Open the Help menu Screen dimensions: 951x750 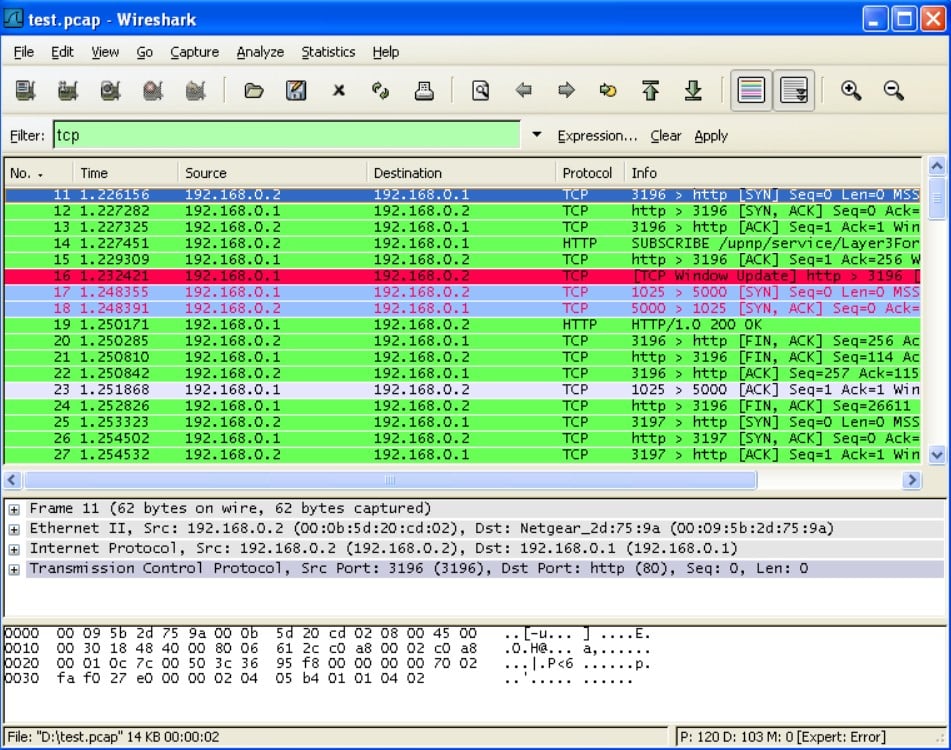point(386,52)
